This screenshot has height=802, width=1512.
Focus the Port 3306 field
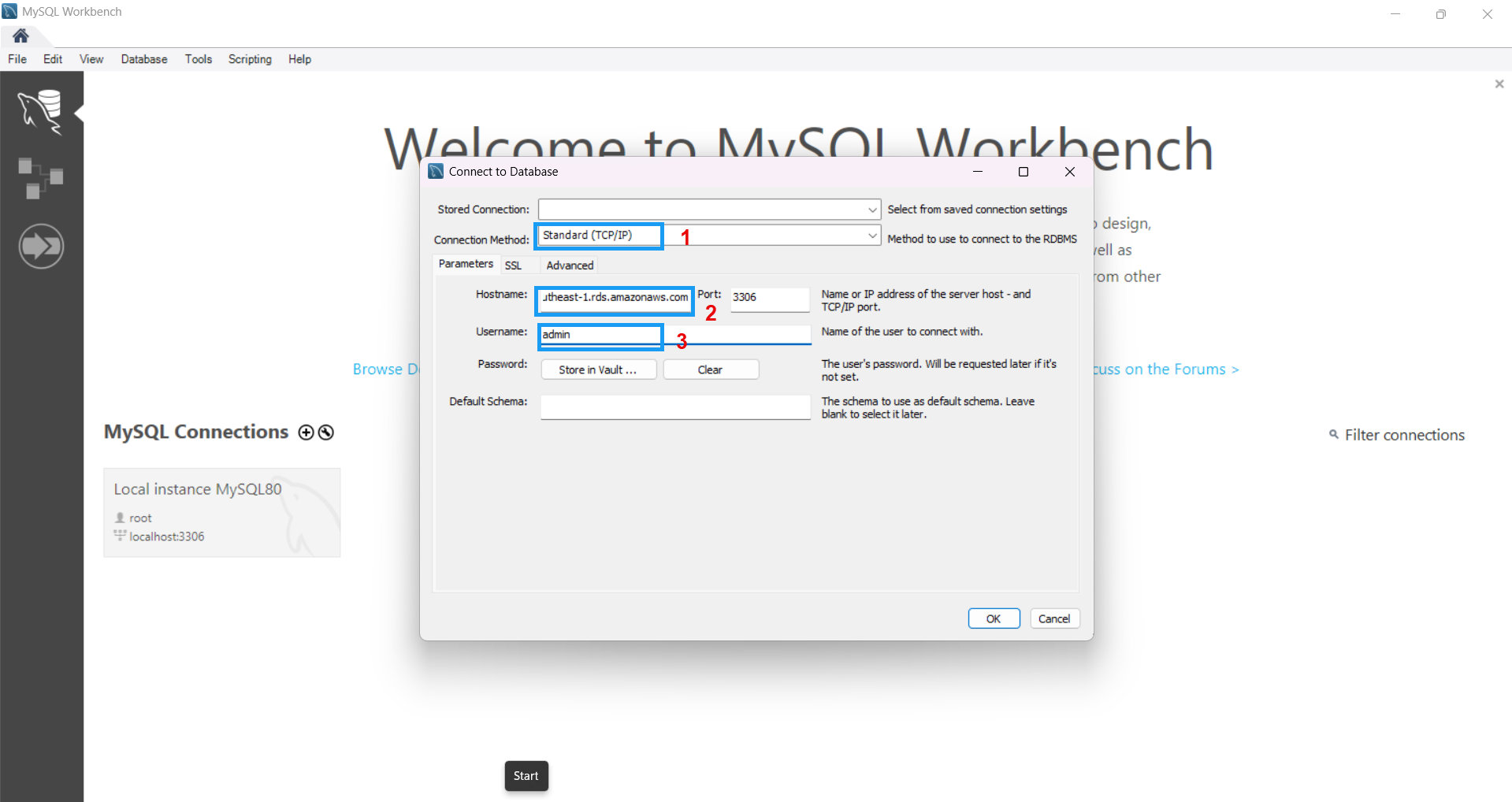coord(770,299)
